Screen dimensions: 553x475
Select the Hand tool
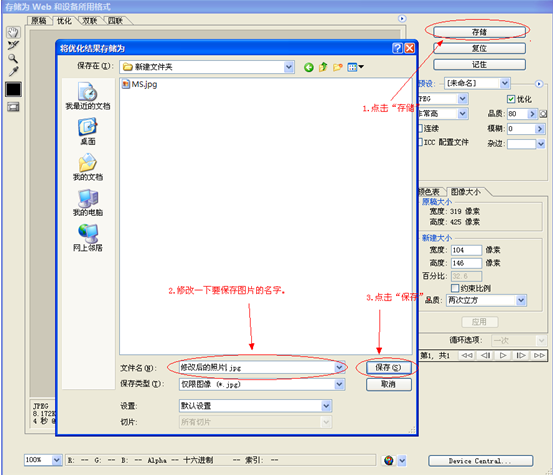[x=13, y=32]
